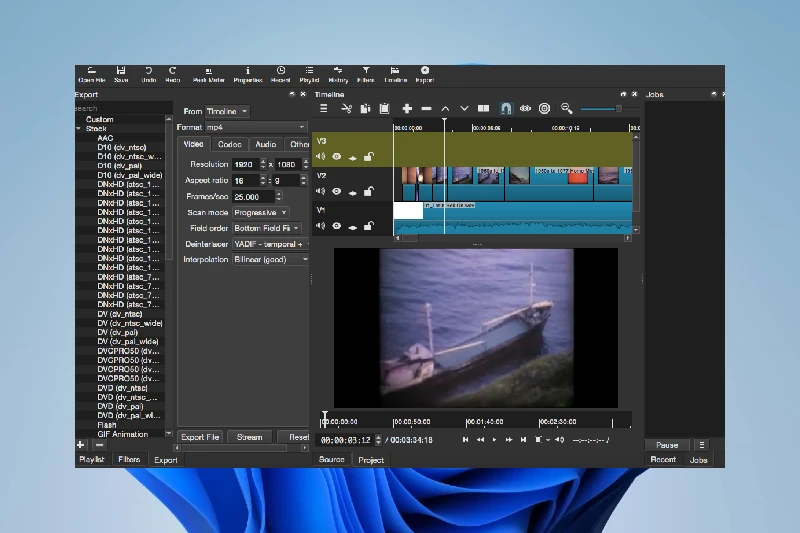Toggle Ripple All Tracks target icon

(x=544, y=109)
